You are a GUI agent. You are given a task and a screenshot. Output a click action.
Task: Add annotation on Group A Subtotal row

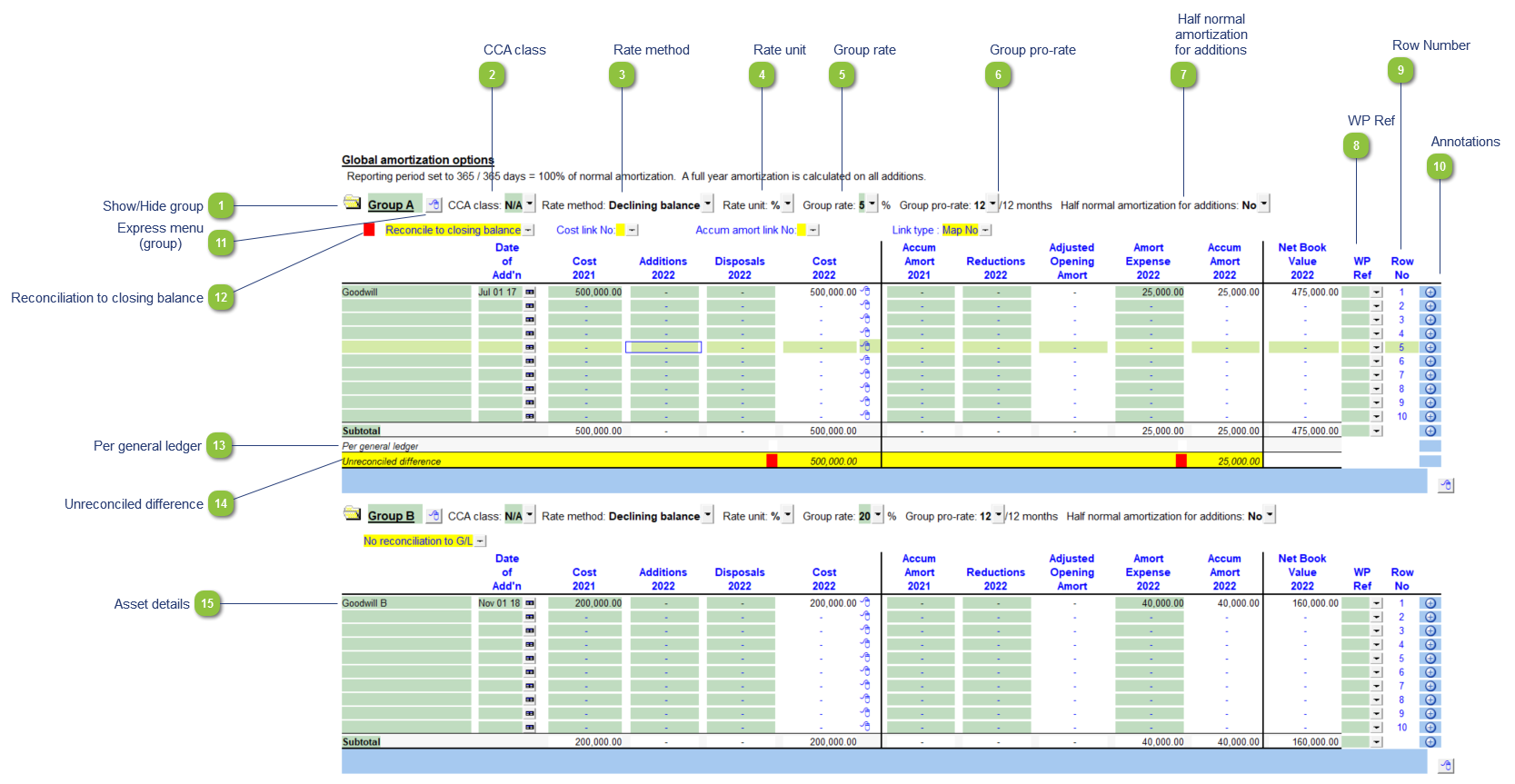tap(1430, 432)
